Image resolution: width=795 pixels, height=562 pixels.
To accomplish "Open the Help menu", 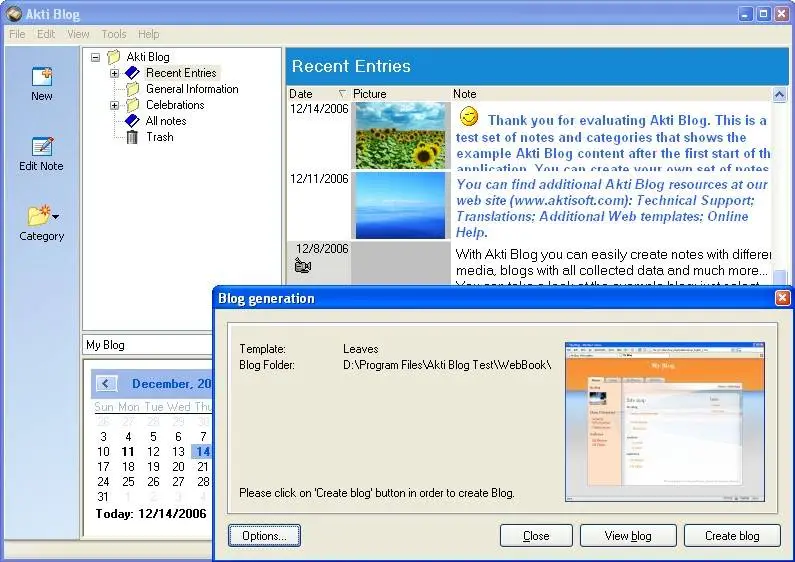I will [x=149, y=34].
